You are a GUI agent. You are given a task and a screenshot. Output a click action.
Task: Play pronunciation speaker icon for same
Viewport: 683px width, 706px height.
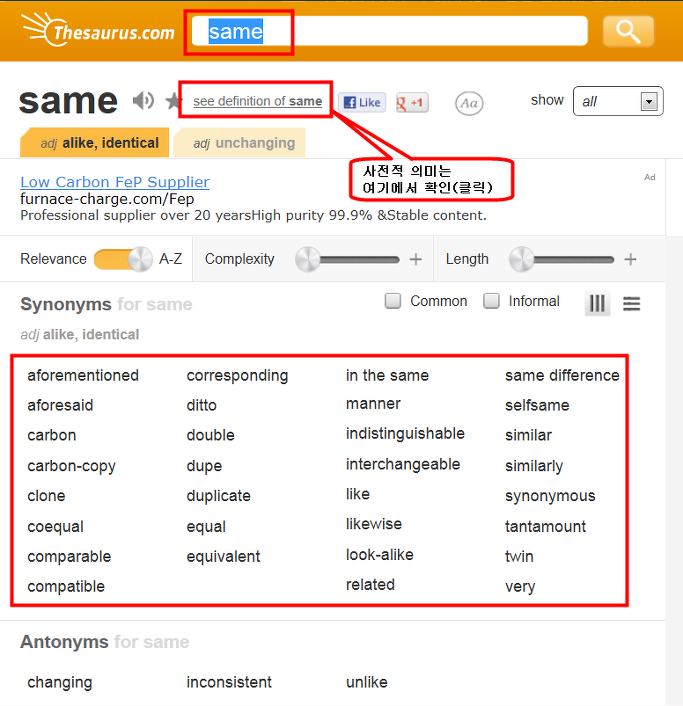[144, 101]
